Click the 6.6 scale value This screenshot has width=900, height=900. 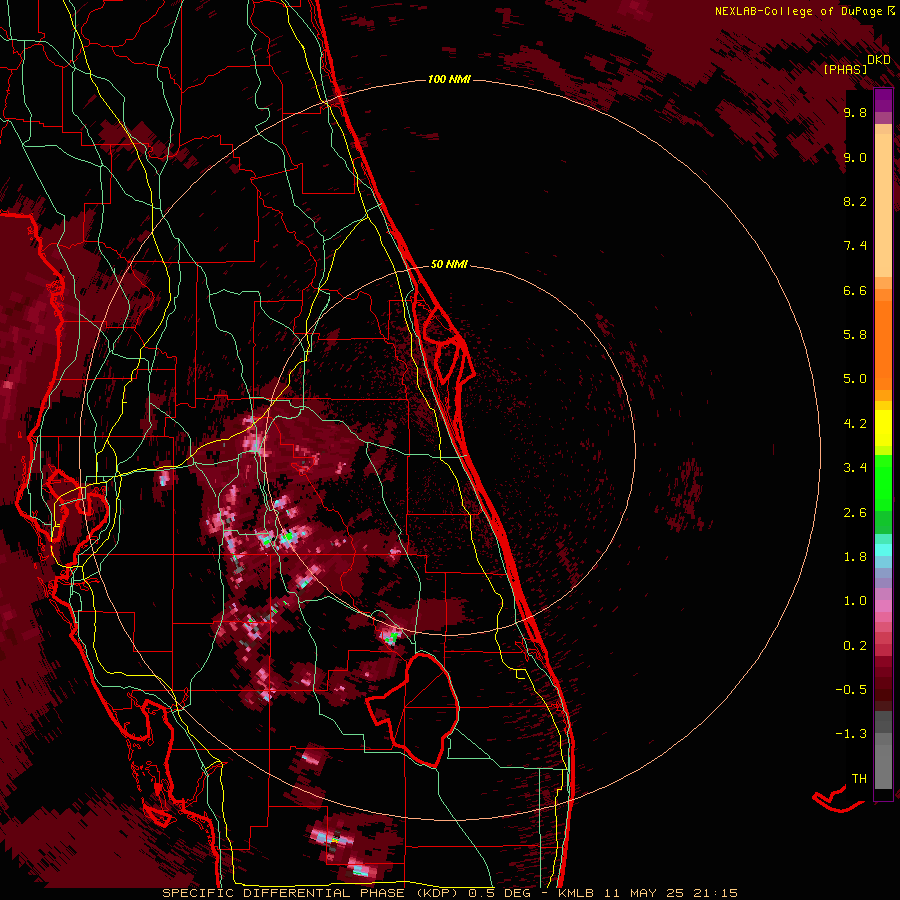pos(855,290)
